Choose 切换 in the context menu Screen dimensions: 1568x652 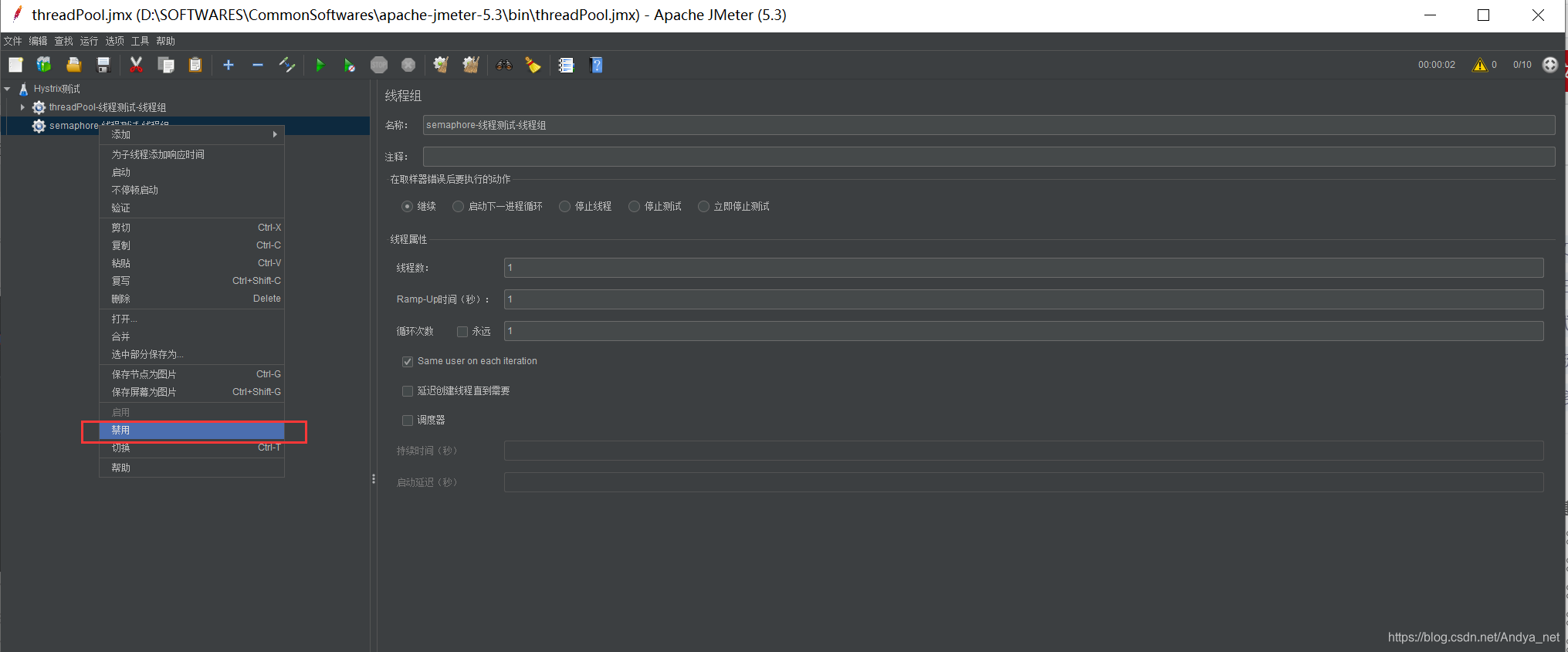coord(192,448)
